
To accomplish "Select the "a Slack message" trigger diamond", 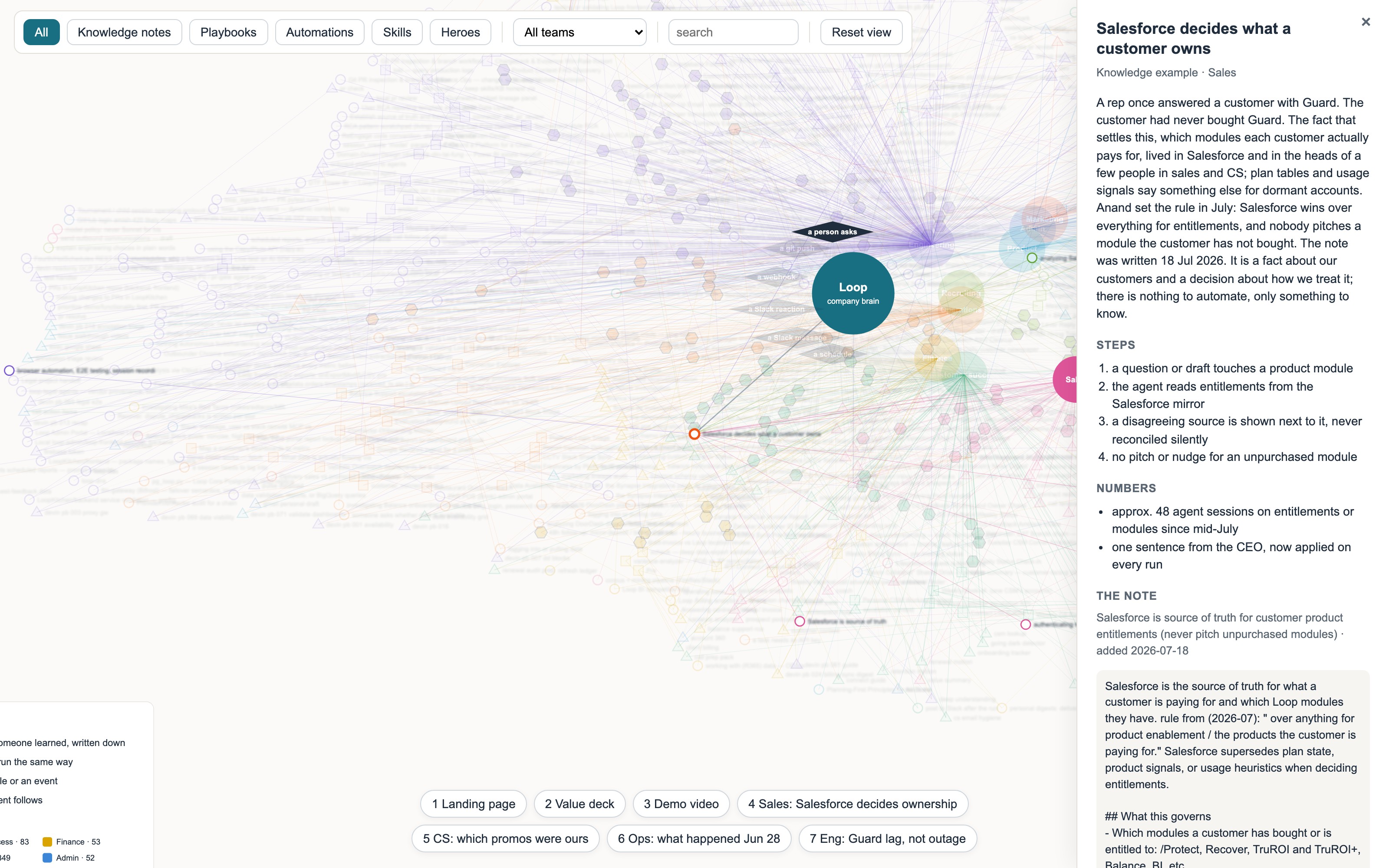I will tap(797, 338).
